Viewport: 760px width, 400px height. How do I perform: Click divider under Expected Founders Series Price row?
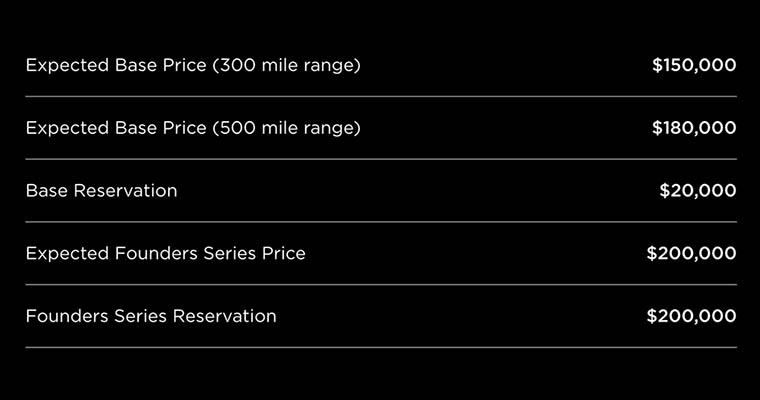tap(380, 285)
